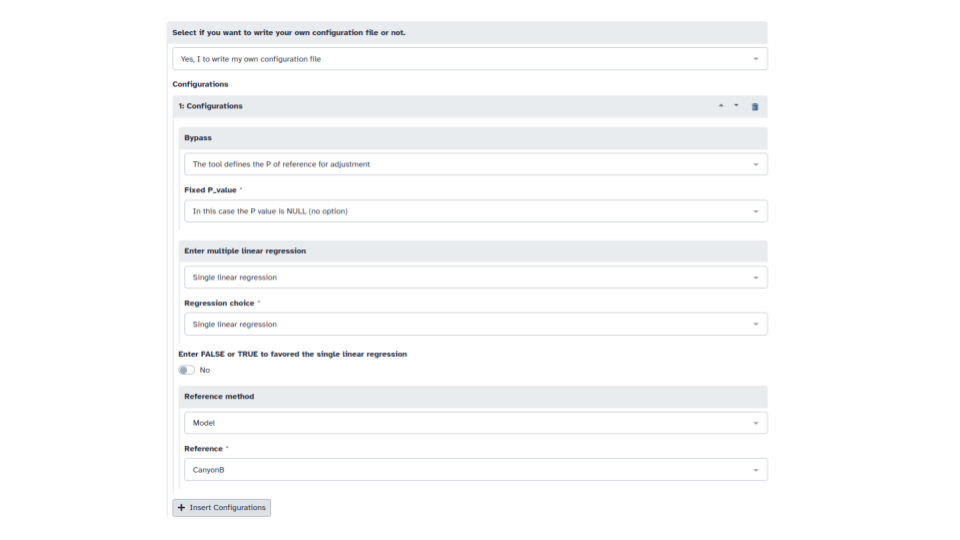The image size is (960, 540).
Task: Delete the Configurations block with the trash icon
Action: (x=755, y=106)
